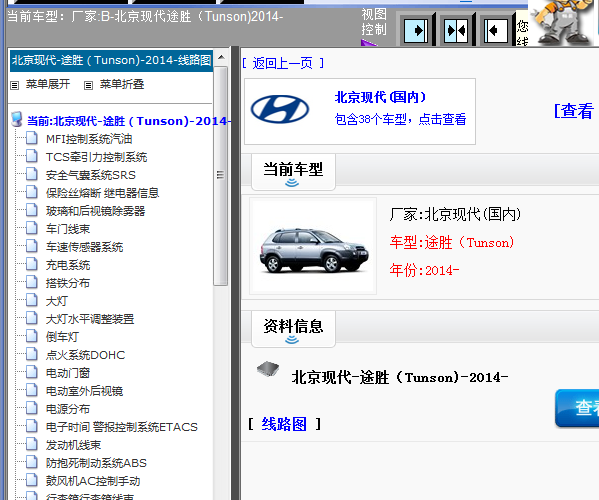Viewport: 599px width, 500px height.
Task: Click 菜单展开 to expand all menus
Action: tap(48, 84)
